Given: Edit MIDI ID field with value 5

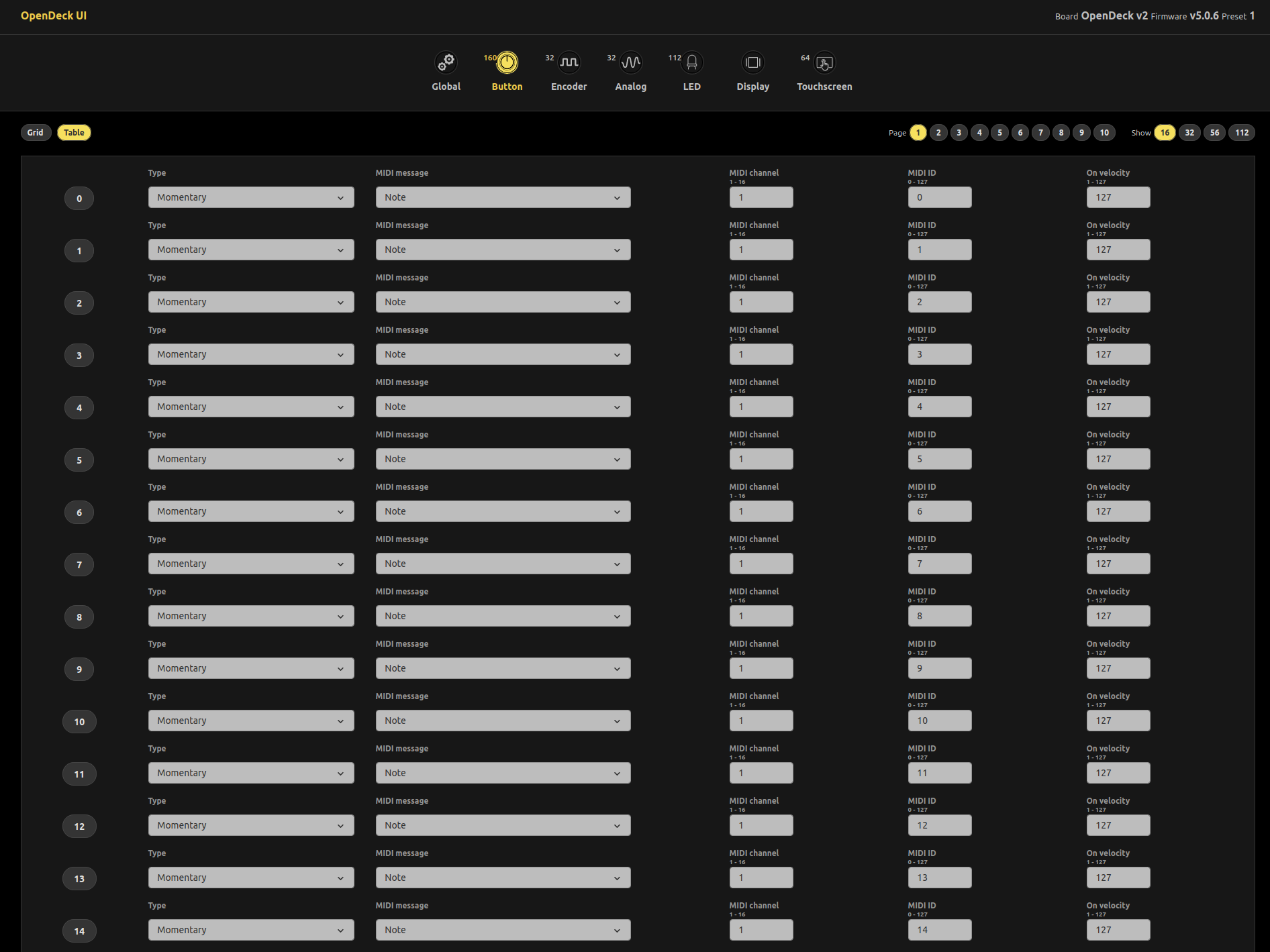Looking at the screenshot, I should [x=940, y=459].
